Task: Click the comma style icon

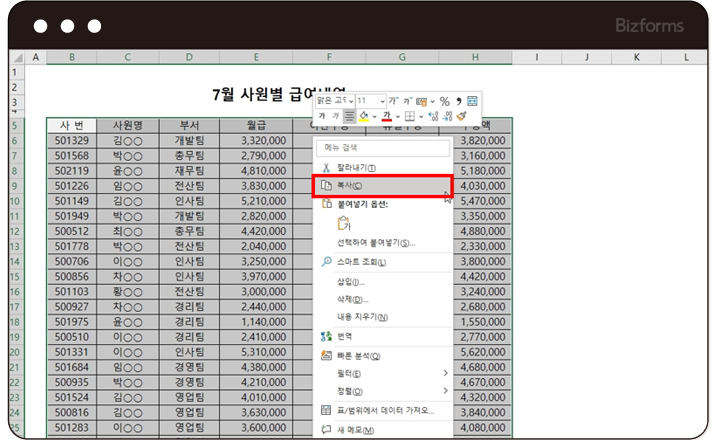Action: point(459,101)
